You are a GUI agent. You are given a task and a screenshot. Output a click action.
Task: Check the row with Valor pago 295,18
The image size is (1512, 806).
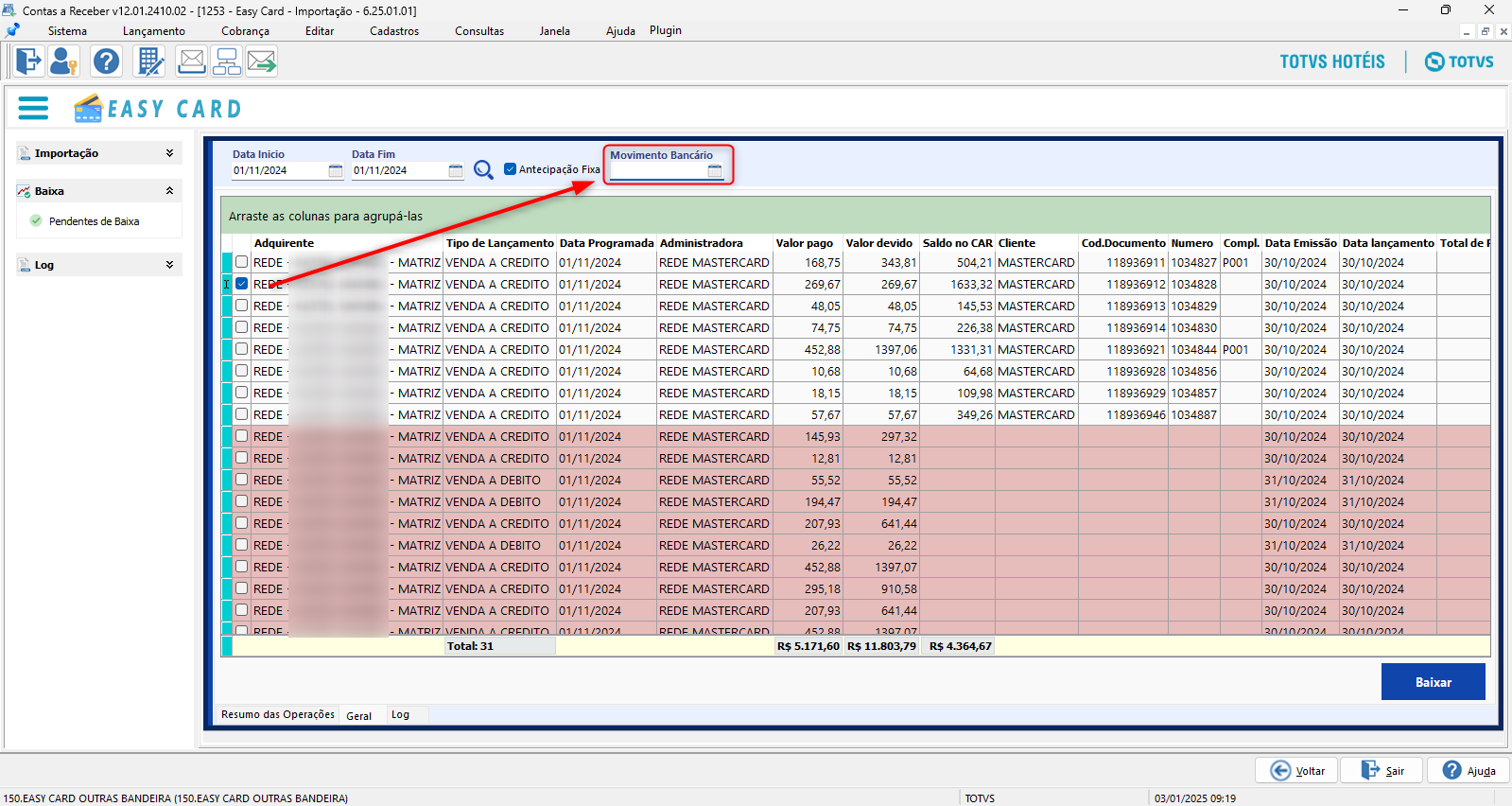pos(242,588)
